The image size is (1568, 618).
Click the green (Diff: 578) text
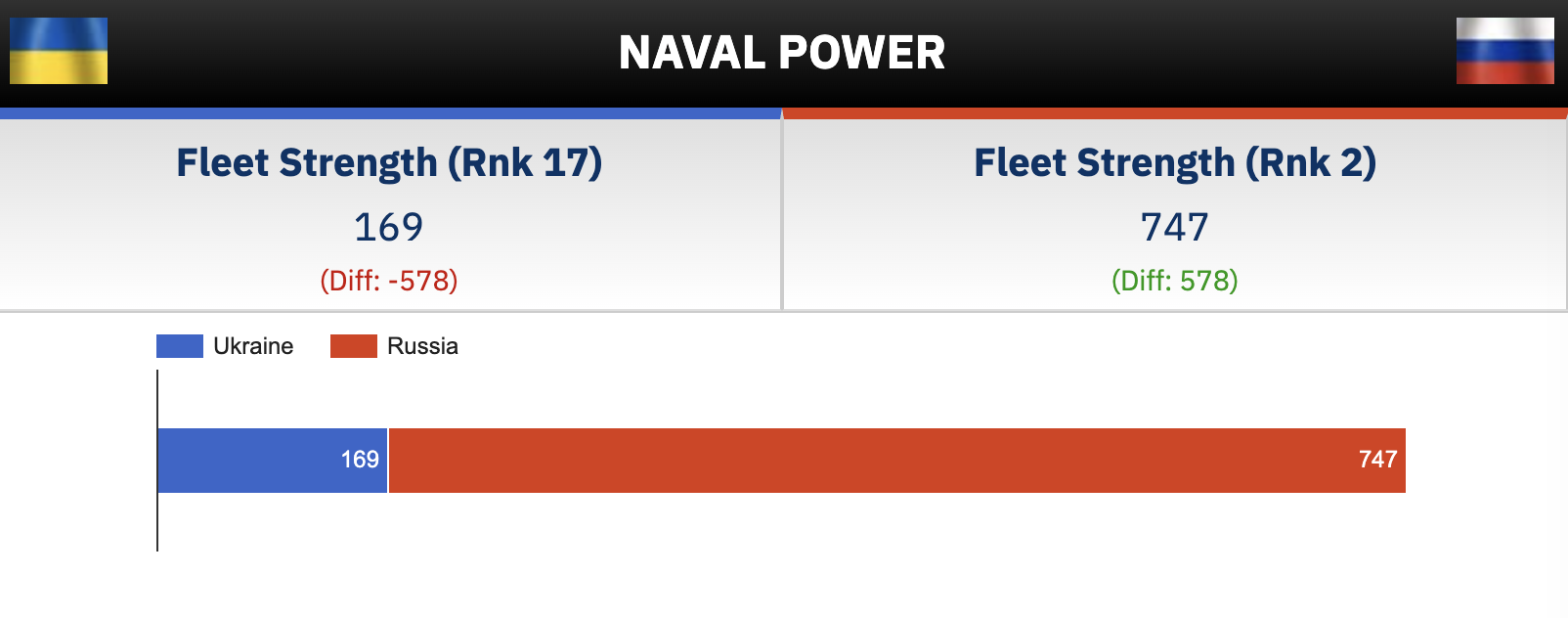[1175, 281]
